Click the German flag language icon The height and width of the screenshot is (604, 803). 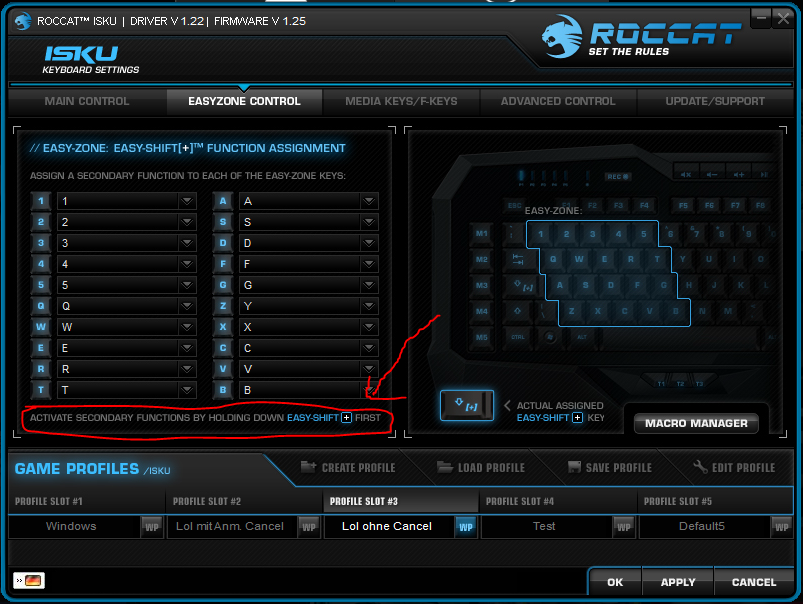(29, 580)
